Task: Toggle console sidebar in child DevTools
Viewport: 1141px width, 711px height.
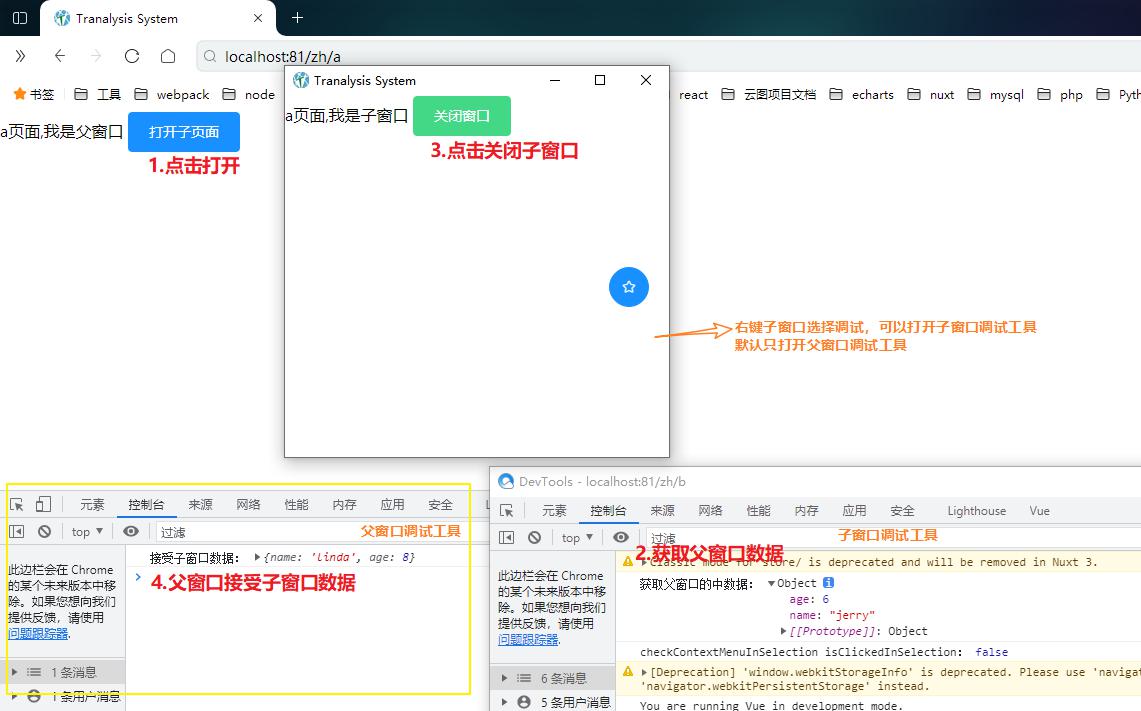Action: (x=506, y=537)
